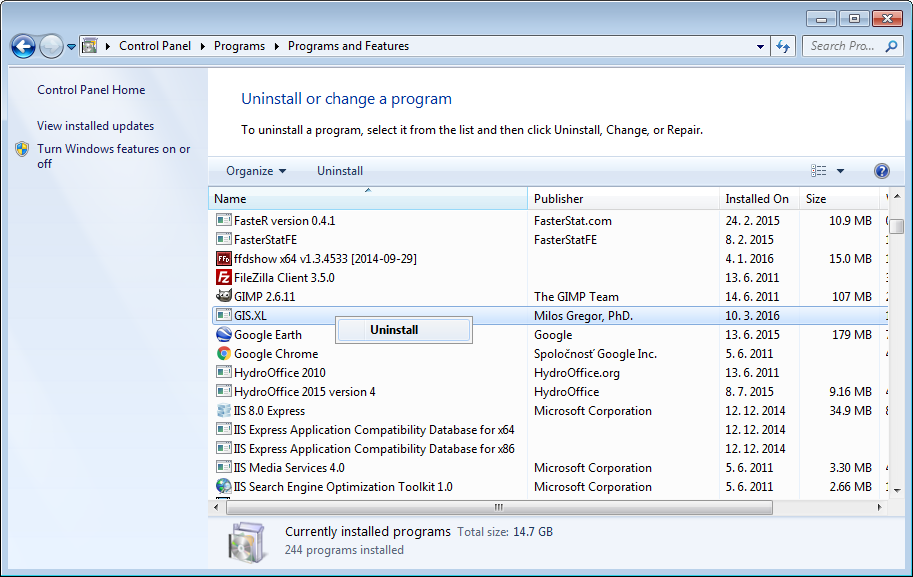The image size is (913, 577).
Task: Click the shield icon beside Windows features
Action: tap(22, 149)
